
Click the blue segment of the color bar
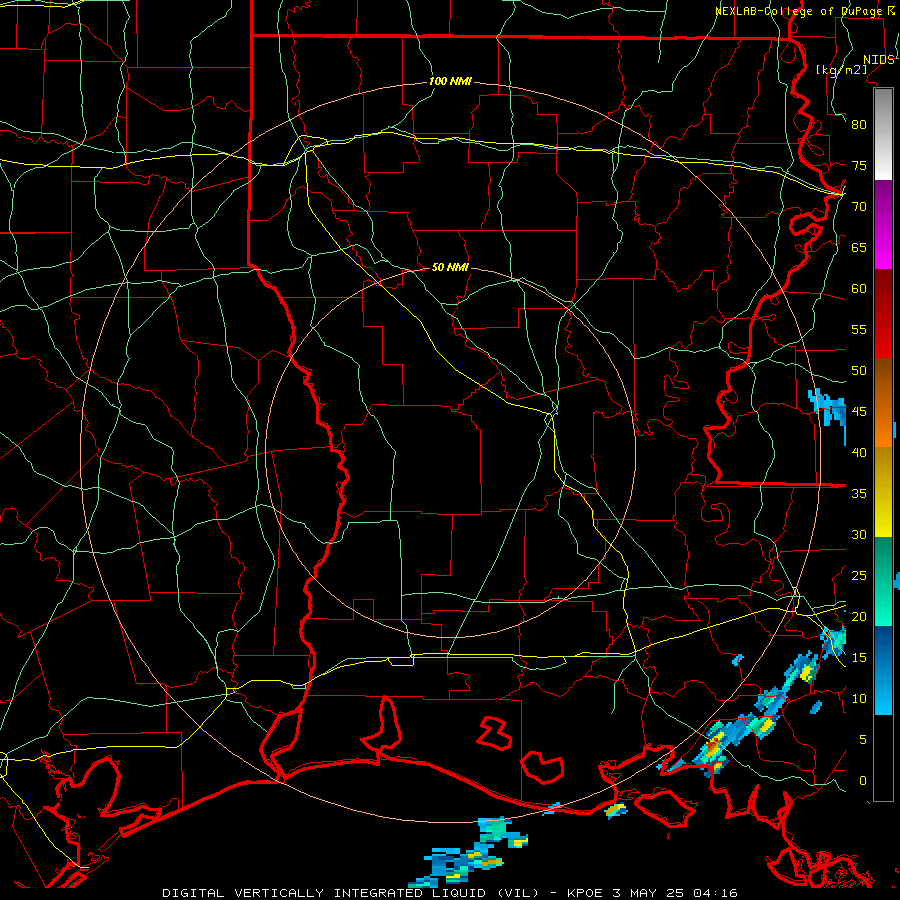point(883,670)
